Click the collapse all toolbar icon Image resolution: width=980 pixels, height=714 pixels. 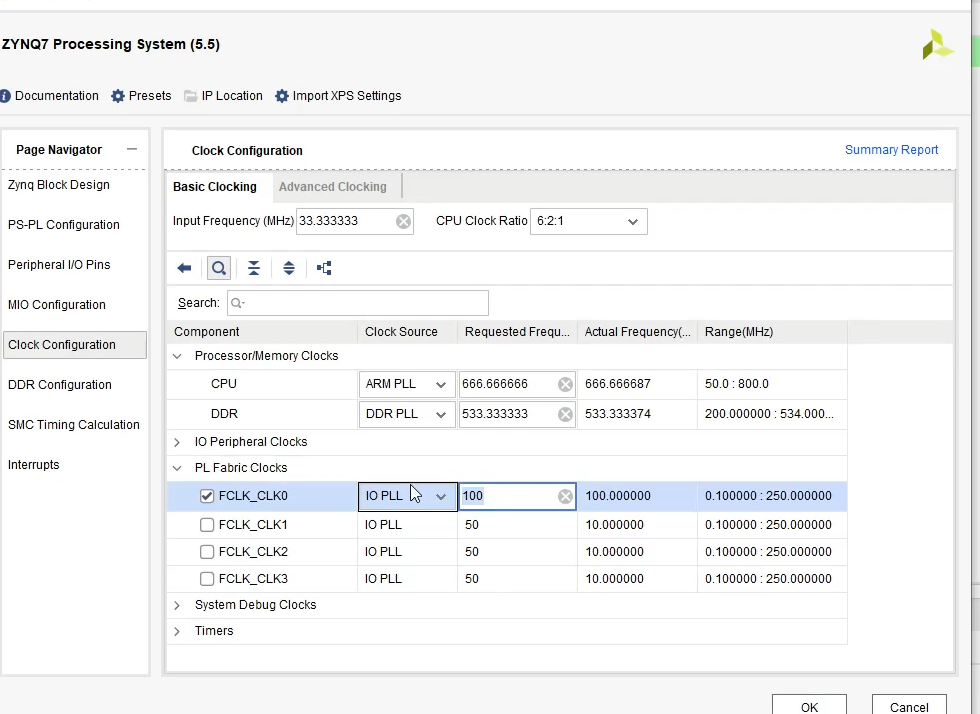254,268
